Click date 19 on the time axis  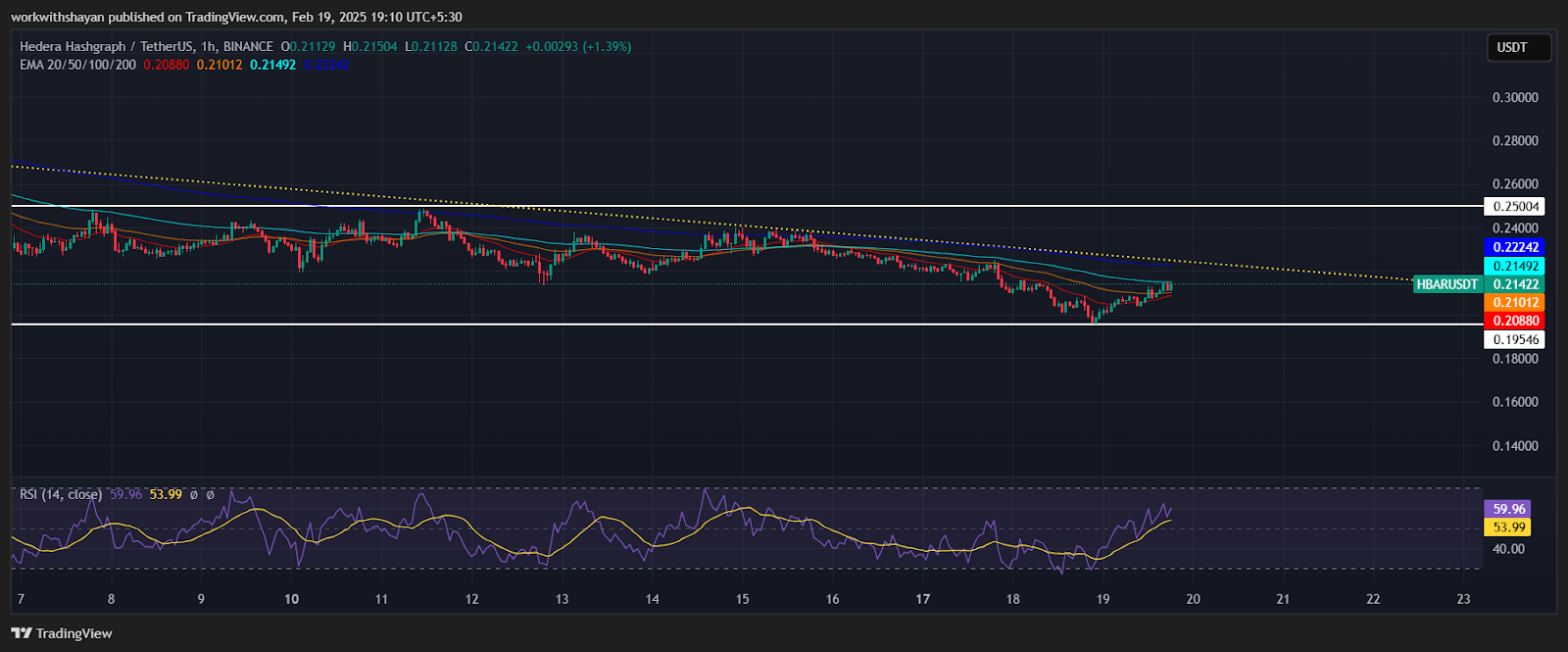tap(1102, 599)
